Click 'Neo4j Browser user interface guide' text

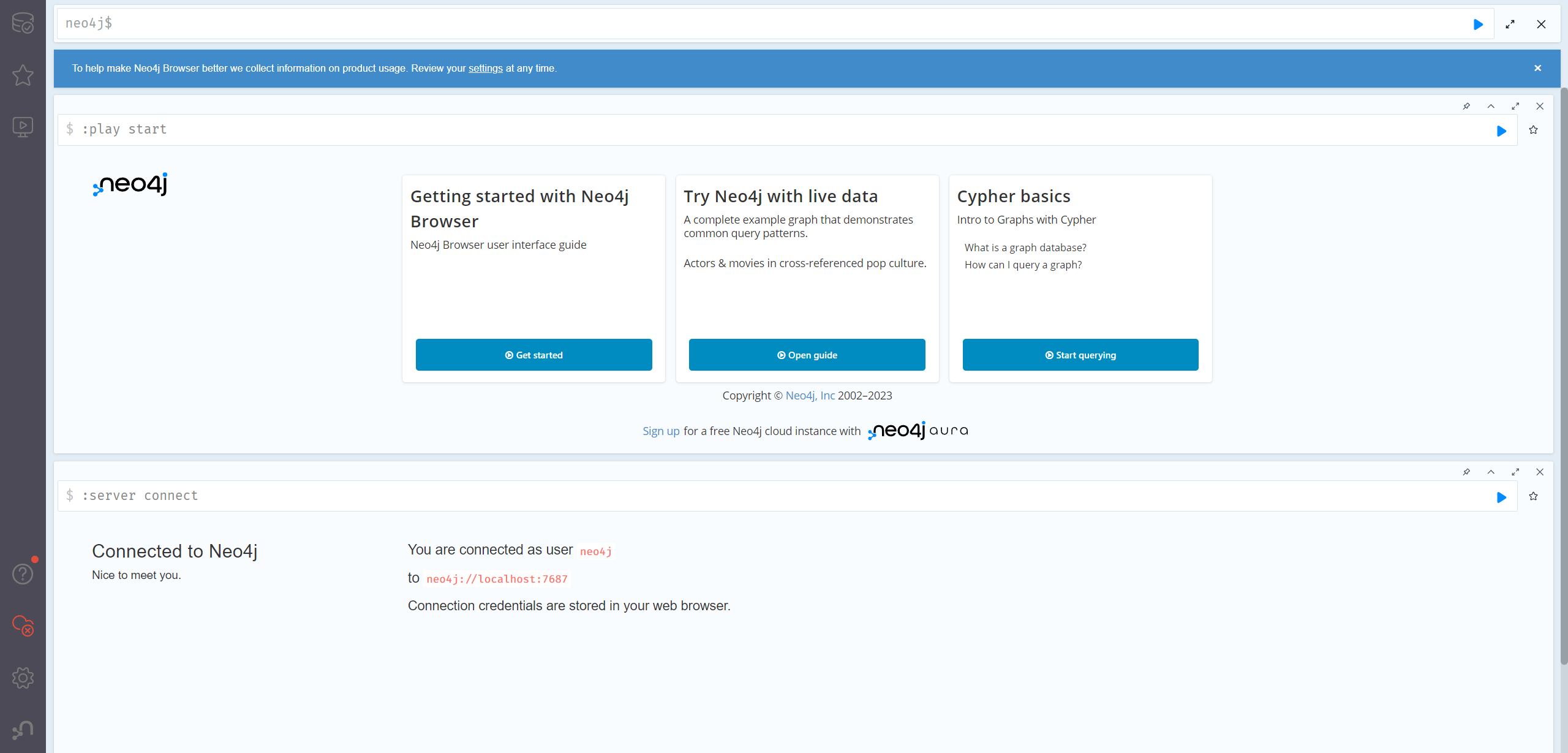pos(498,244)
